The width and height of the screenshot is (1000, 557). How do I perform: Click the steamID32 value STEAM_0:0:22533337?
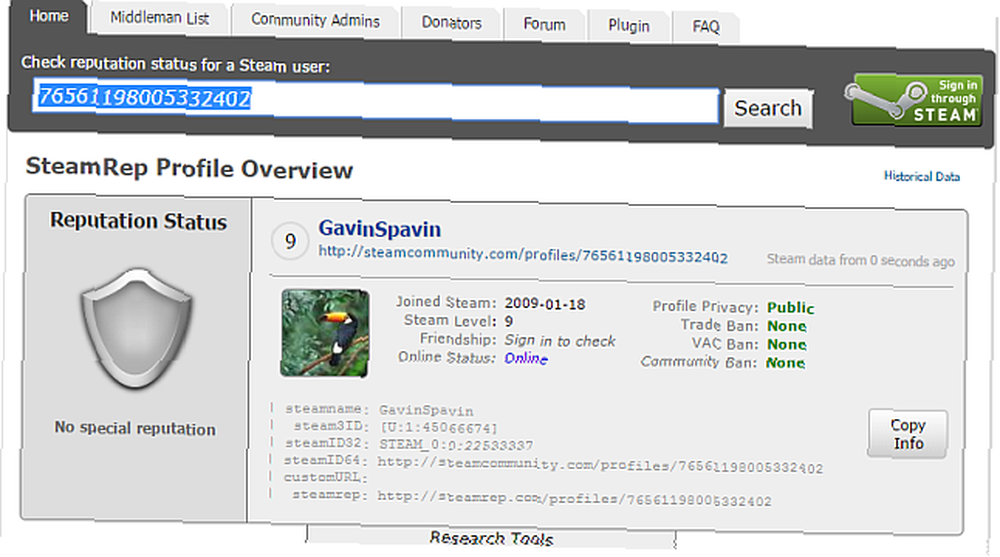click(x=456, y=444)
